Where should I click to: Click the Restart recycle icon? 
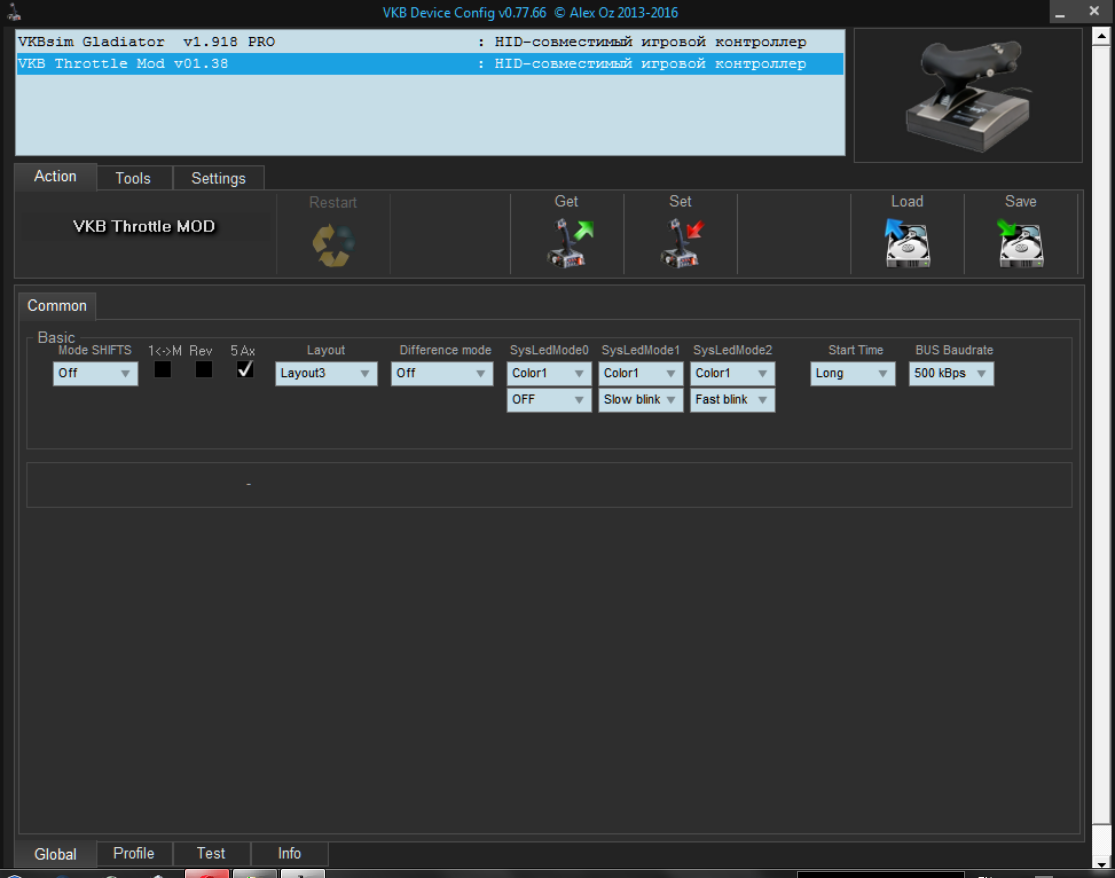(333, 245)
